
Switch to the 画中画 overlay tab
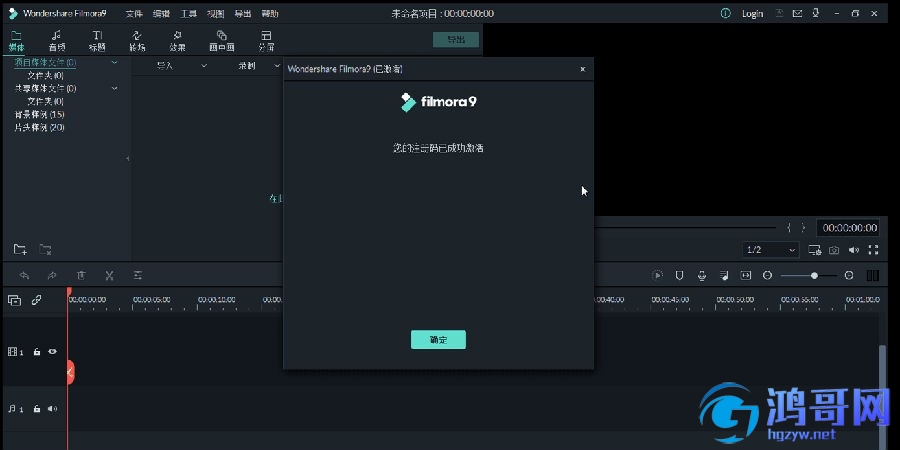222,41
